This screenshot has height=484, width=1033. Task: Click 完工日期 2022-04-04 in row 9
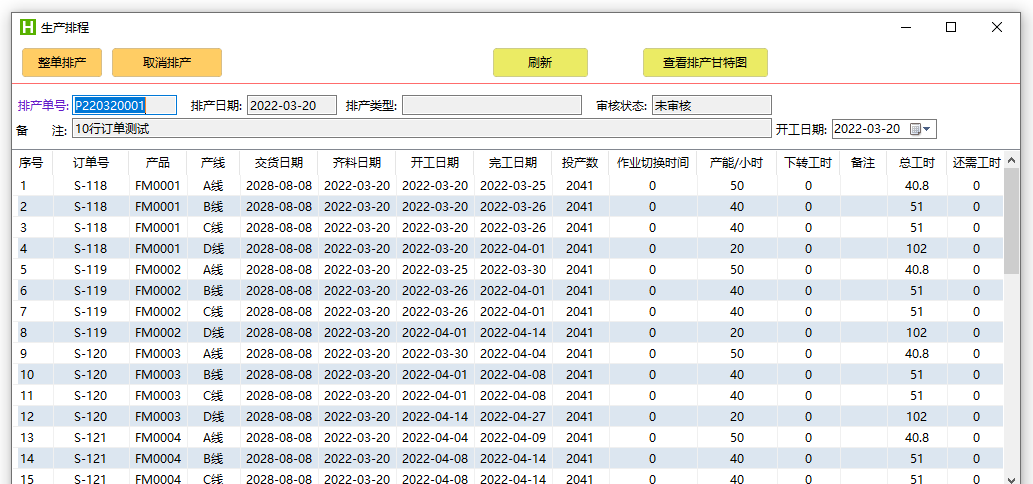pos(513,354)
